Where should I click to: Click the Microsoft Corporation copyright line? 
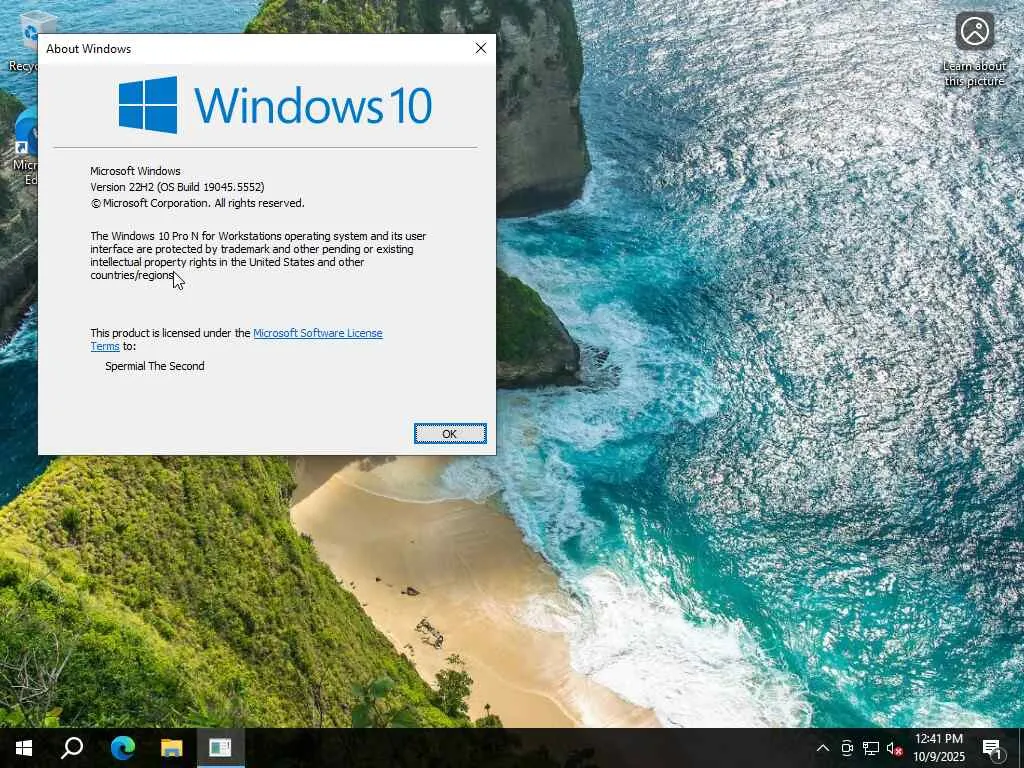[197, 203]
